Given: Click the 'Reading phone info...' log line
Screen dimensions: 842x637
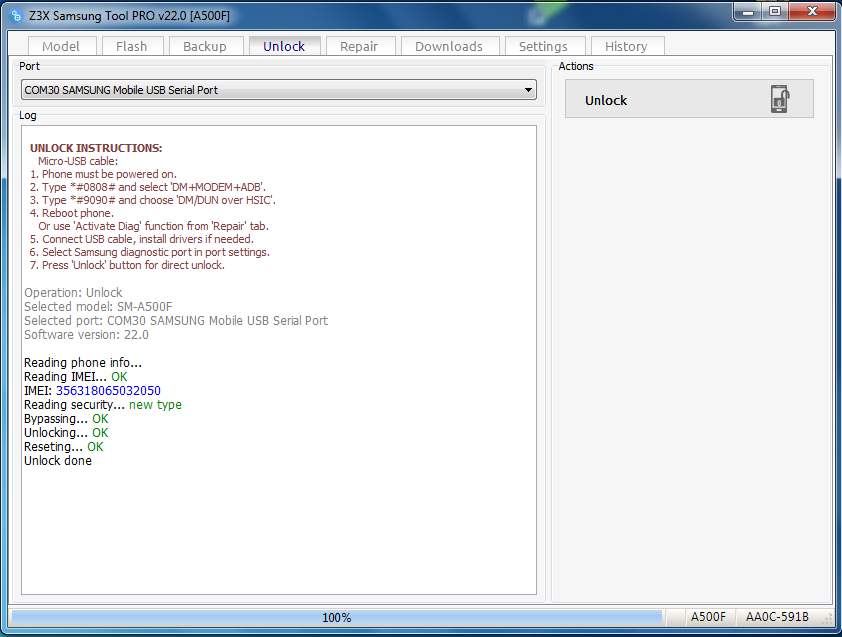Looking at the screenshot, I should pyautogui.click(x=83, y=363).
